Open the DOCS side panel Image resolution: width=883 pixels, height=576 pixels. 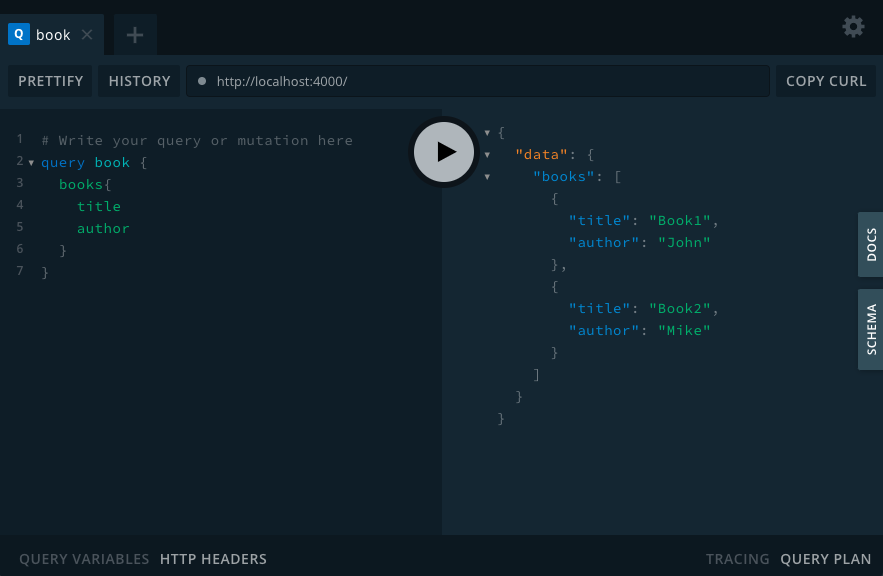coord(871,244)
